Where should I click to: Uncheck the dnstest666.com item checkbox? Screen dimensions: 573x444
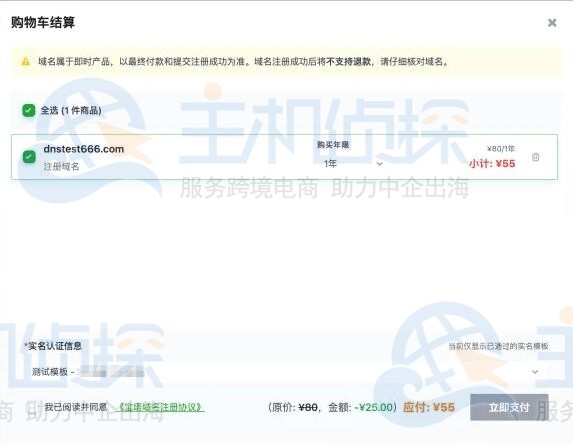pyautogui.click(x=29, y=157)
